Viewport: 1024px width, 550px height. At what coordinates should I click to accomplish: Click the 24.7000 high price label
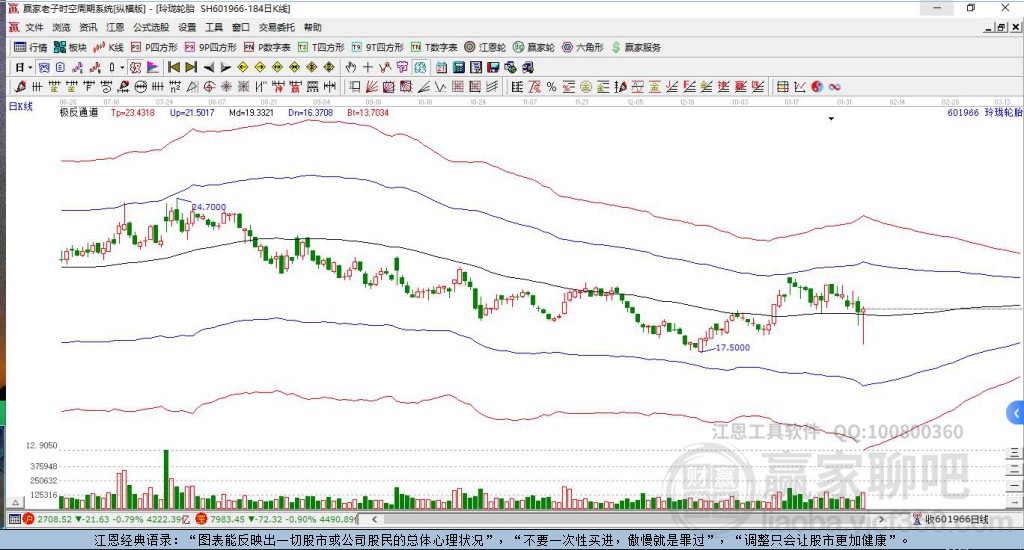(209, 207)
